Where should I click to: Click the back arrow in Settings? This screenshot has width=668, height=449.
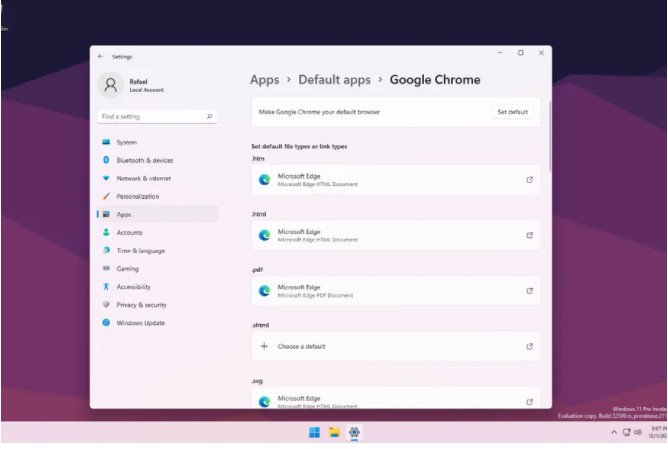pos(101,56)
